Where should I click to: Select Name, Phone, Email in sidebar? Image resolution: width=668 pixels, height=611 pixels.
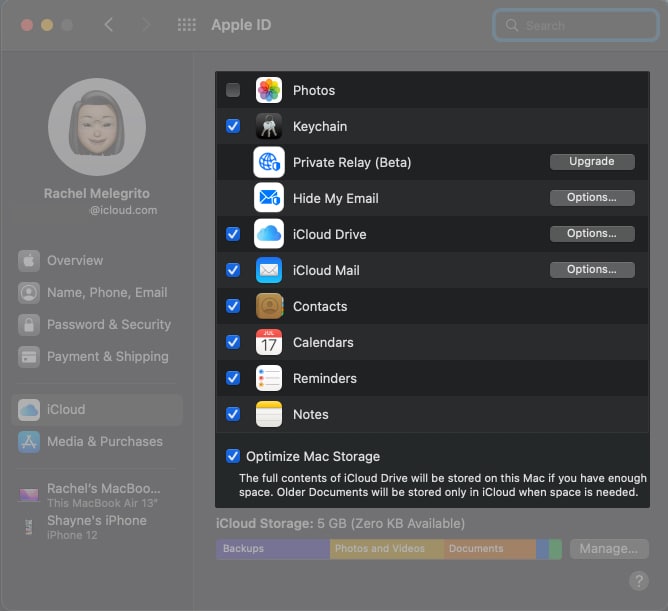coord(98,293)
